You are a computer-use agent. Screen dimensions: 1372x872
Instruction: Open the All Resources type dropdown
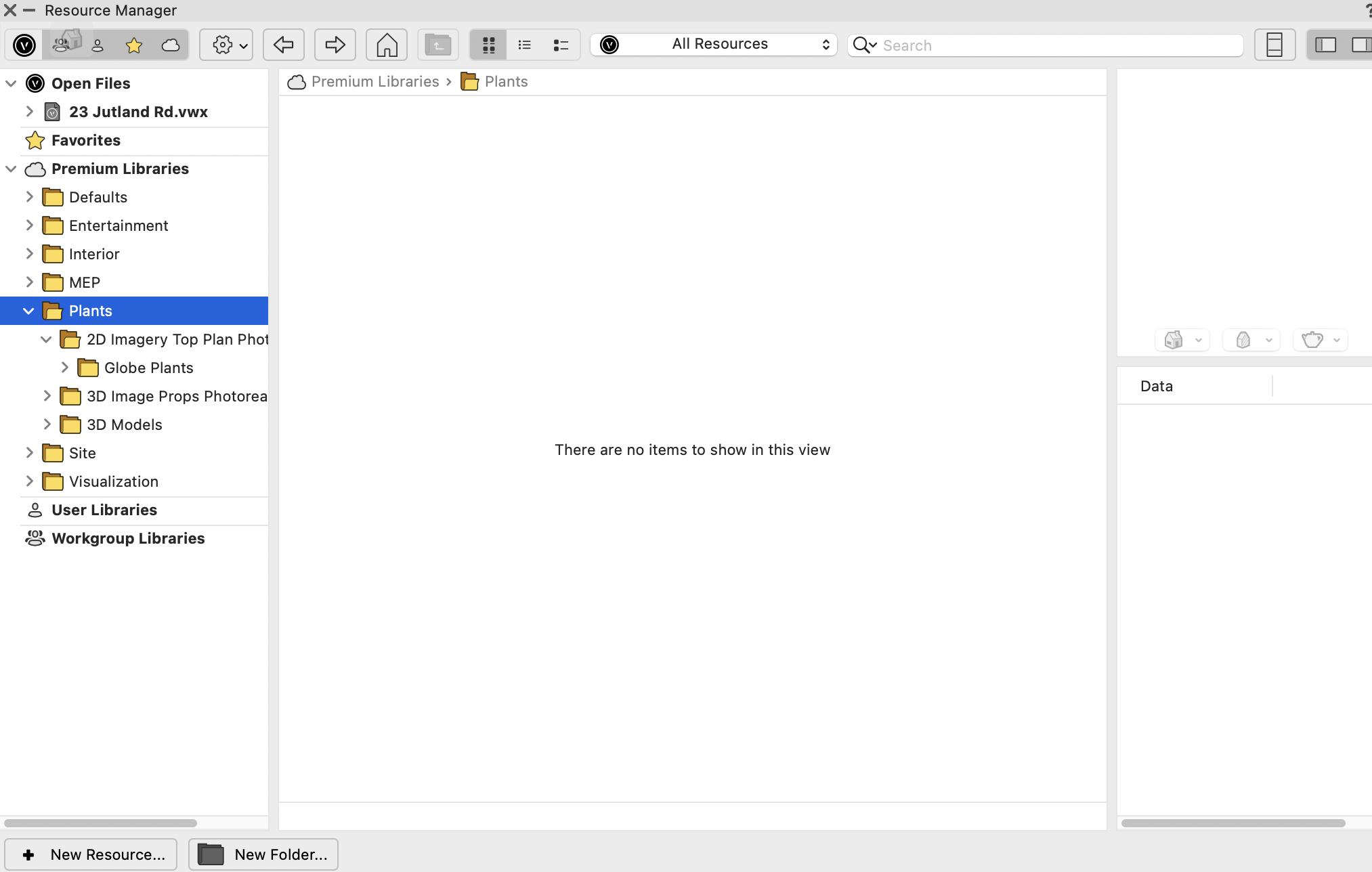click(714, 45)
